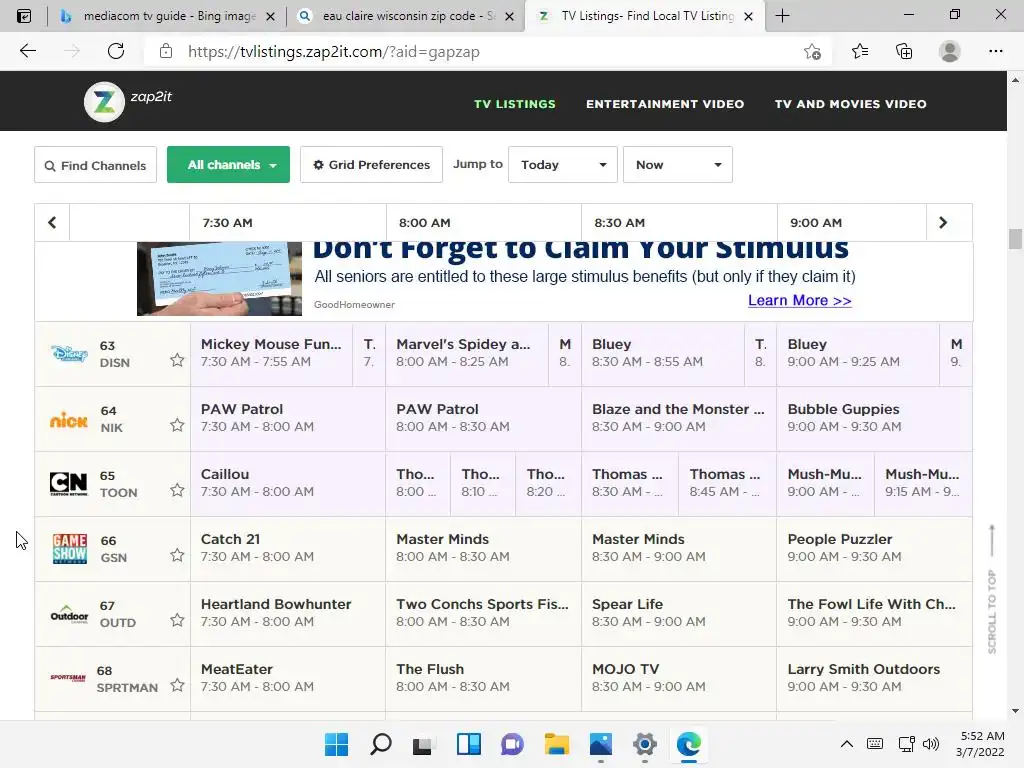1024x768 pixels.
Task: Open Blaze and the Monster listing
Action: click(x=679, y=419)
